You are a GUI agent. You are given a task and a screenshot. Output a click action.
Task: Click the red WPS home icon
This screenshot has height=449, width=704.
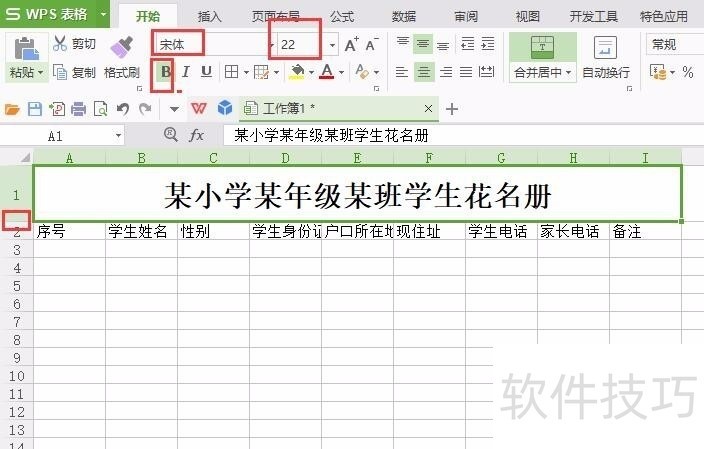[x=199, y=108]
